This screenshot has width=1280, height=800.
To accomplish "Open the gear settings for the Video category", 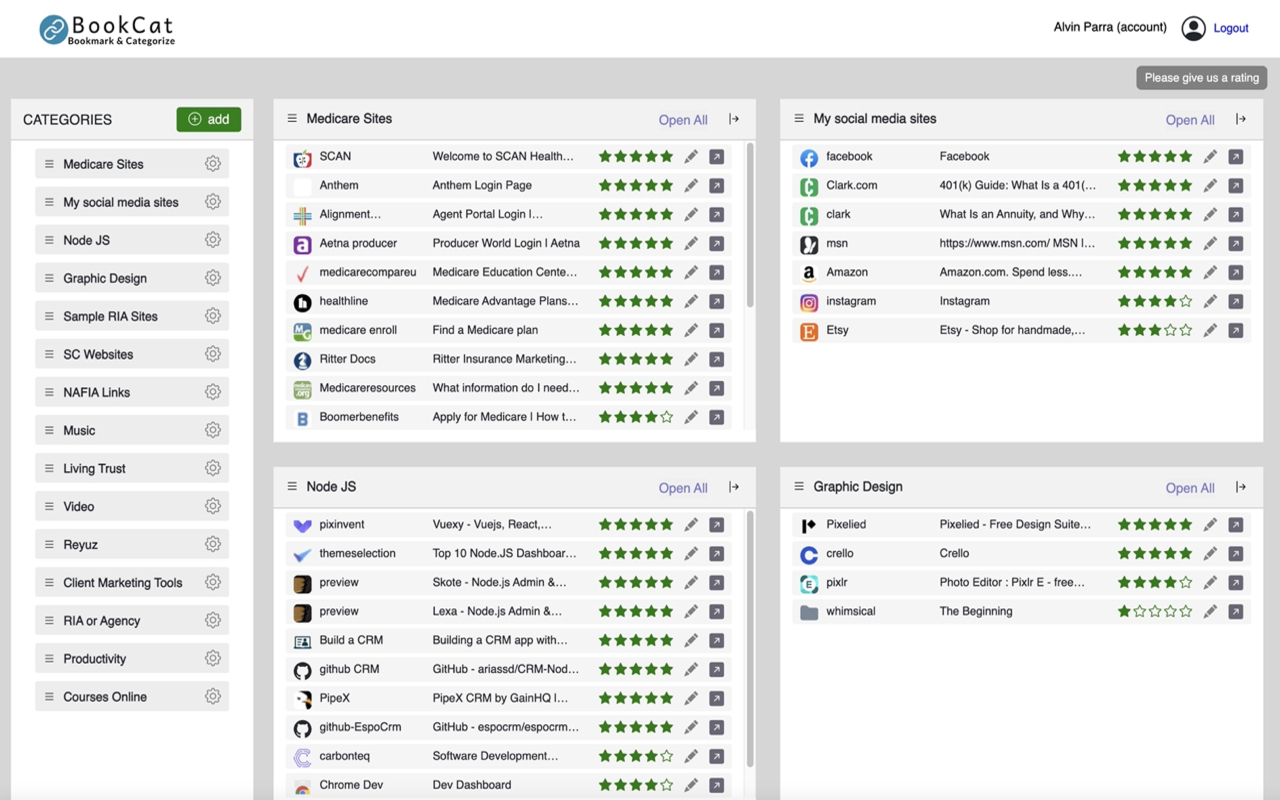I will pyautogui.click(x=213, y=505).
